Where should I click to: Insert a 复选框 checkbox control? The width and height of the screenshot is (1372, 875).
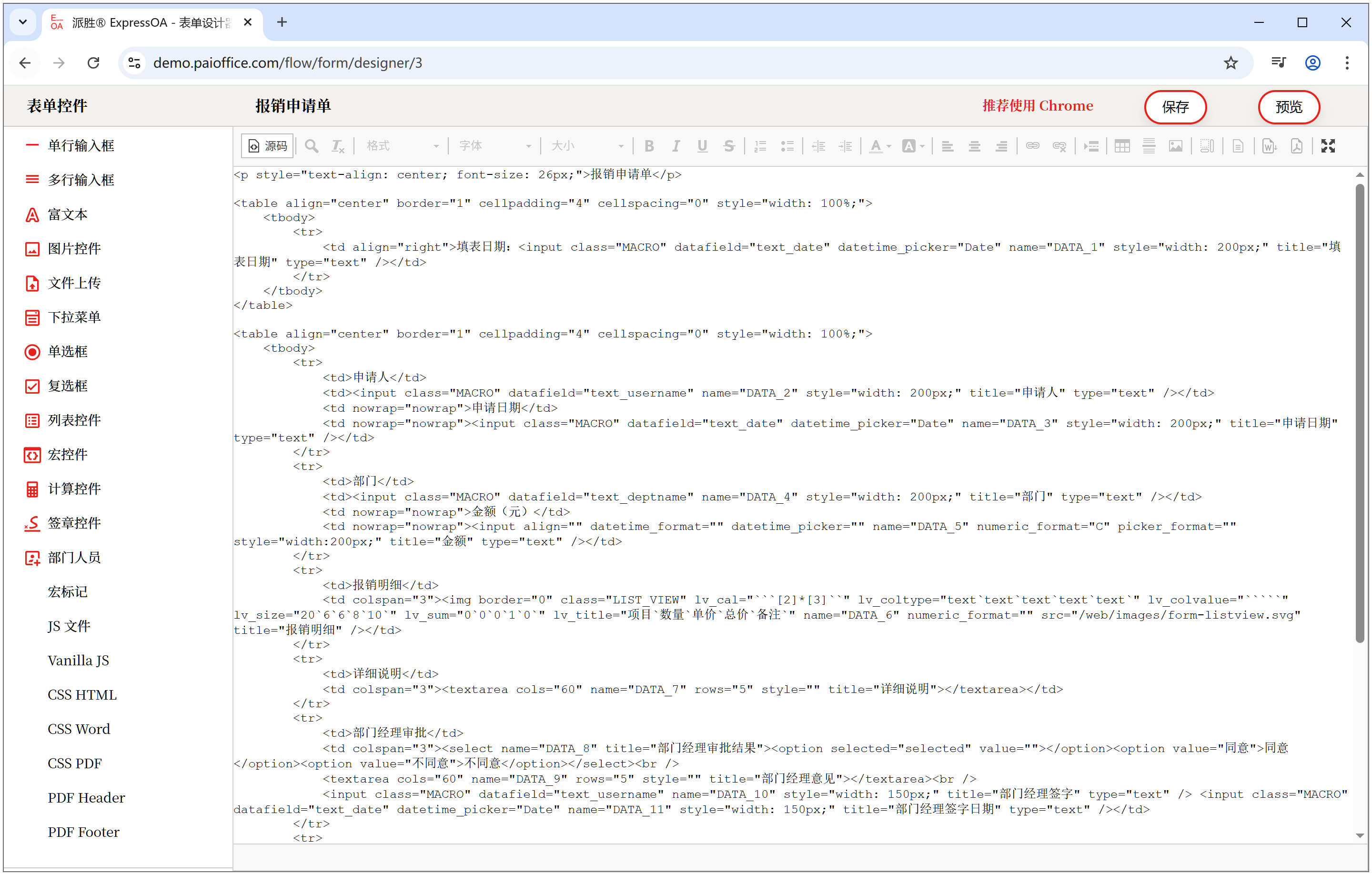click(x=67, y=386)
